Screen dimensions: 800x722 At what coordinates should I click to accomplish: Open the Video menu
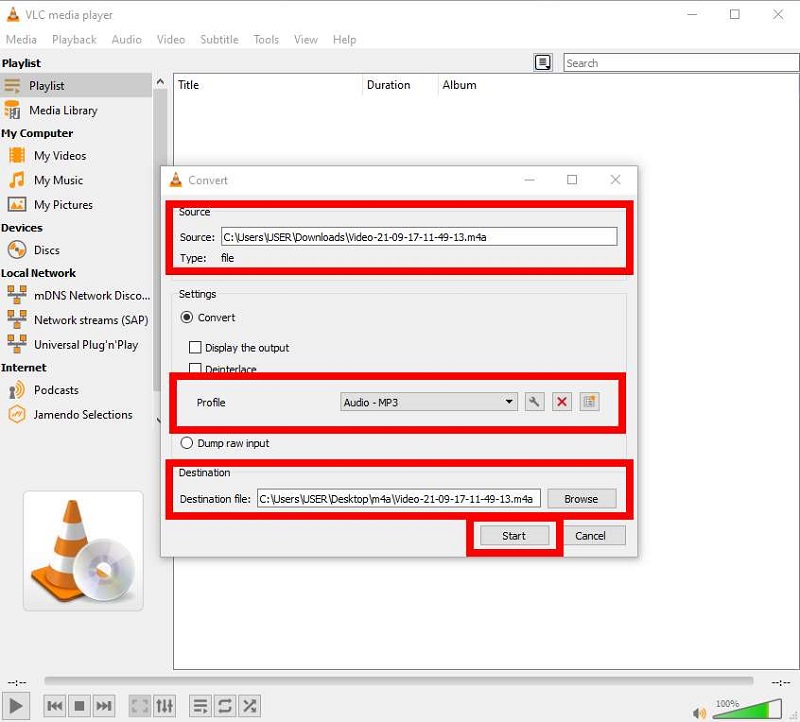pos(171,39)
